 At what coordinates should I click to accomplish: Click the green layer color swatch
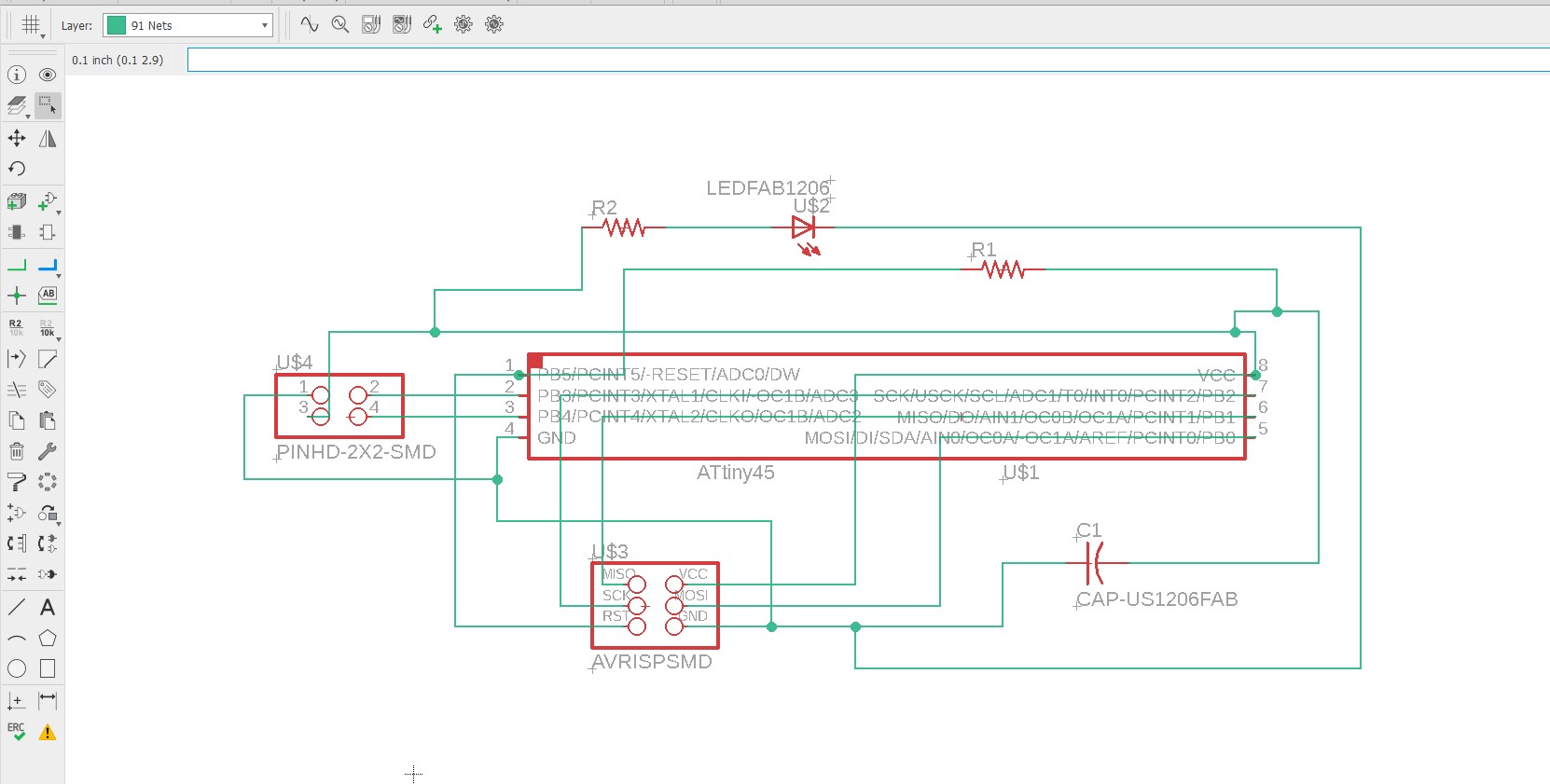coord(117,25)
